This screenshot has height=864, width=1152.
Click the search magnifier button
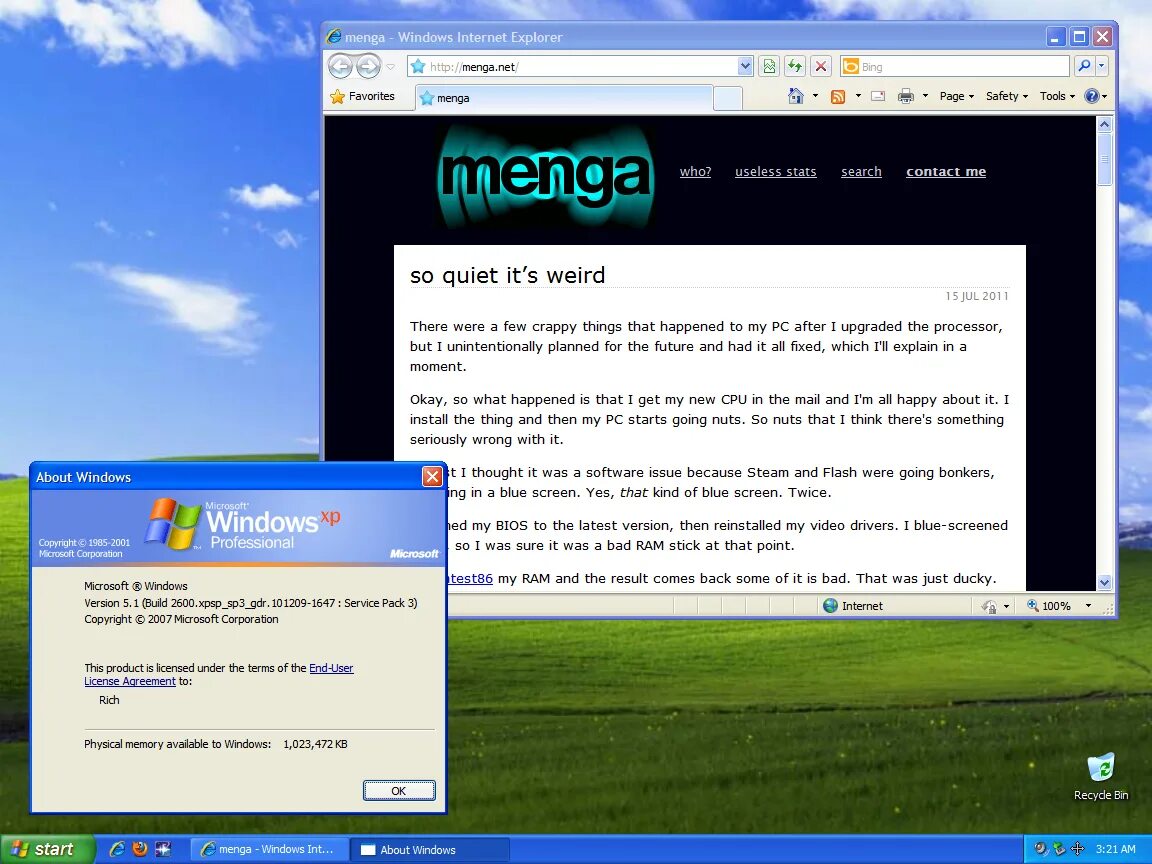(x=1084, y=67)
